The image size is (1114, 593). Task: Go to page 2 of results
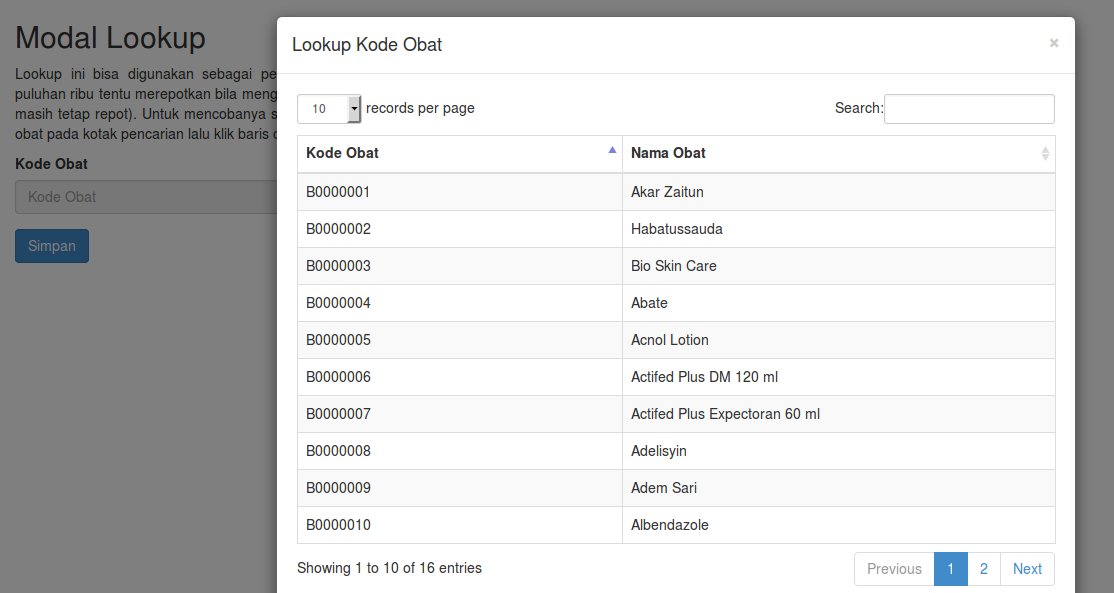point(984,569)
